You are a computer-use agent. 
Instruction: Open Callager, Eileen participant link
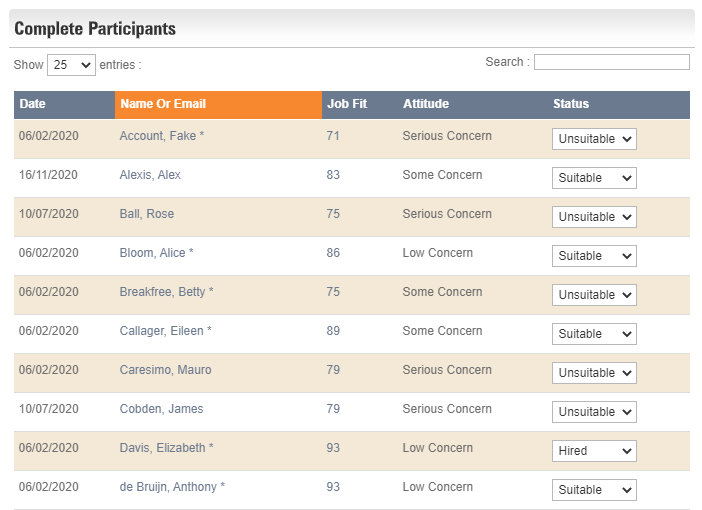point(161,331)
